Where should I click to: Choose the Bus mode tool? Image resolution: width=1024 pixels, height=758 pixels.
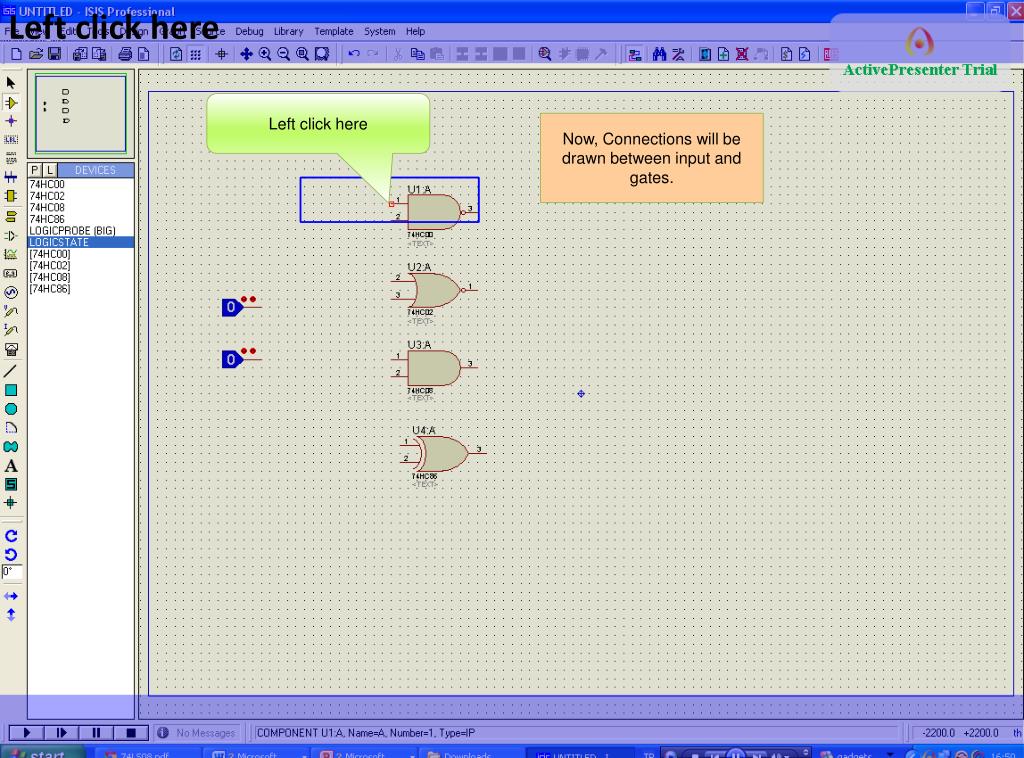pos(10,176)
